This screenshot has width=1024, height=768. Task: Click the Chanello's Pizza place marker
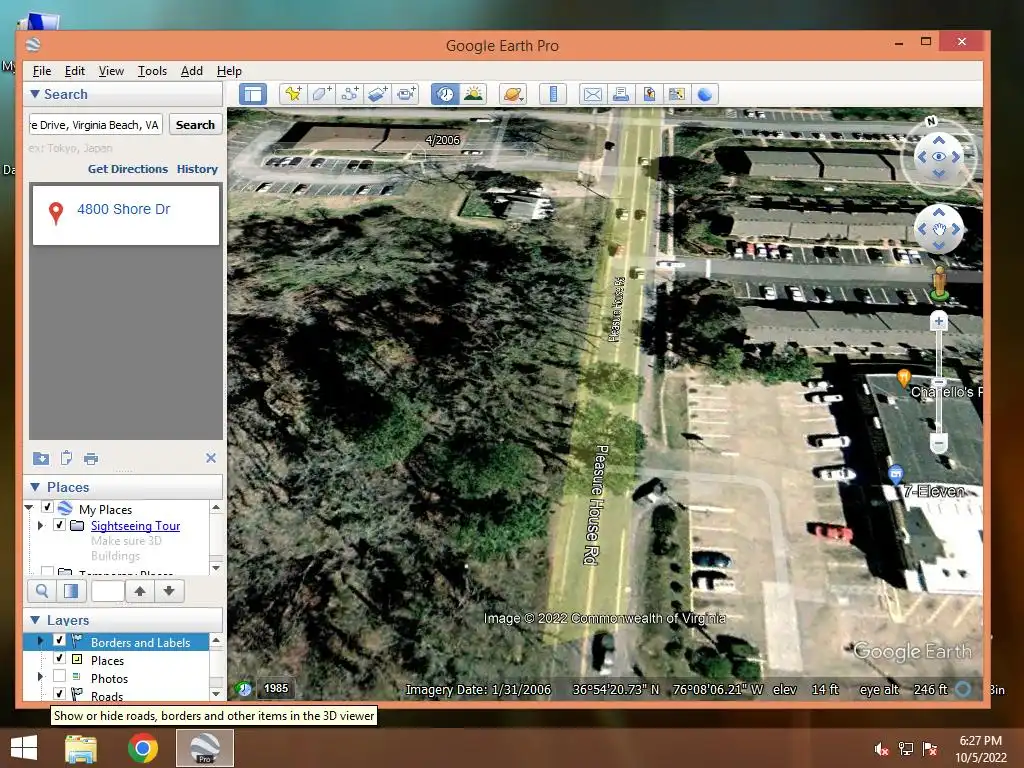coord(904,377)
